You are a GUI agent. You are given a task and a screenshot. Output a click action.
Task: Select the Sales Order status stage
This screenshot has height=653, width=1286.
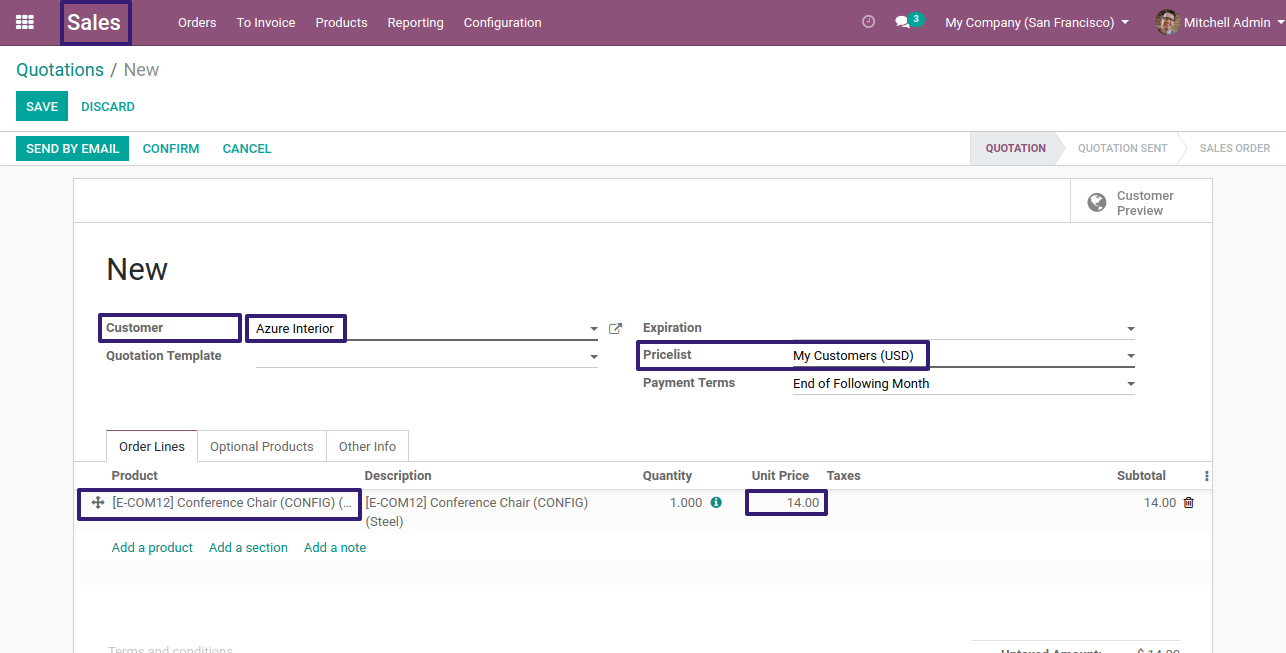(1234, 148)
